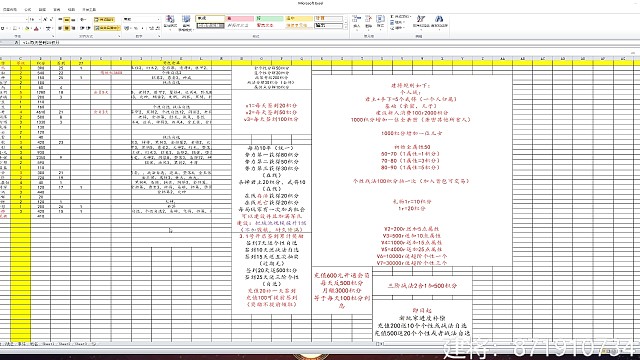Select Top Align icon in alignment group

(x=60, y=19)
